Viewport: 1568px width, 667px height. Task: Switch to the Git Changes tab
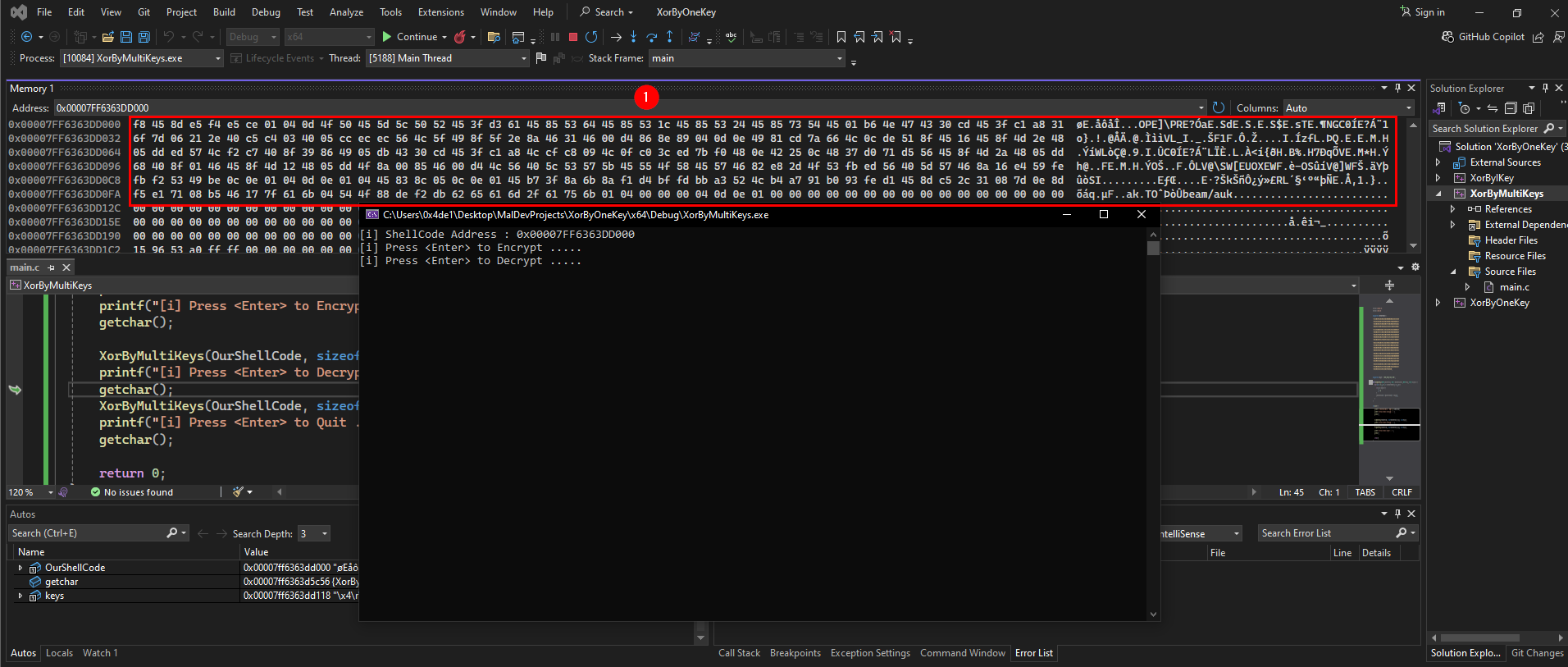pos(1537,653)
